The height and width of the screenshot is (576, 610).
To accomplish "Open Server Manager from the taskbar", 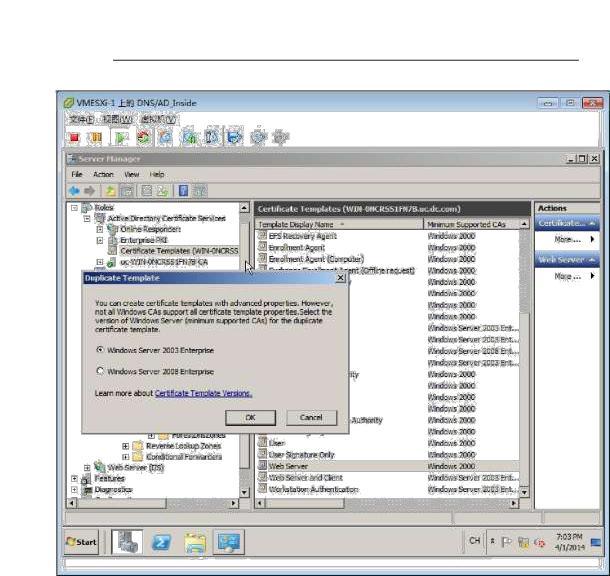I will pyautogui.click(x=127, y=542).
